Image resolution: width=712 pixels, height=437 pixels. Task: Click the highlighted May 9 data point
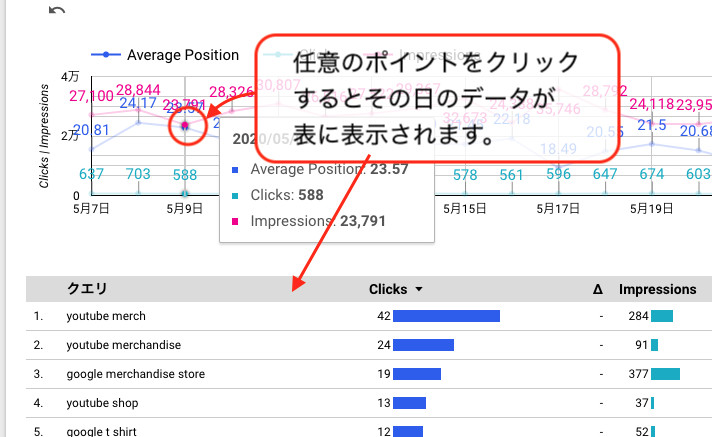[185, 125]
